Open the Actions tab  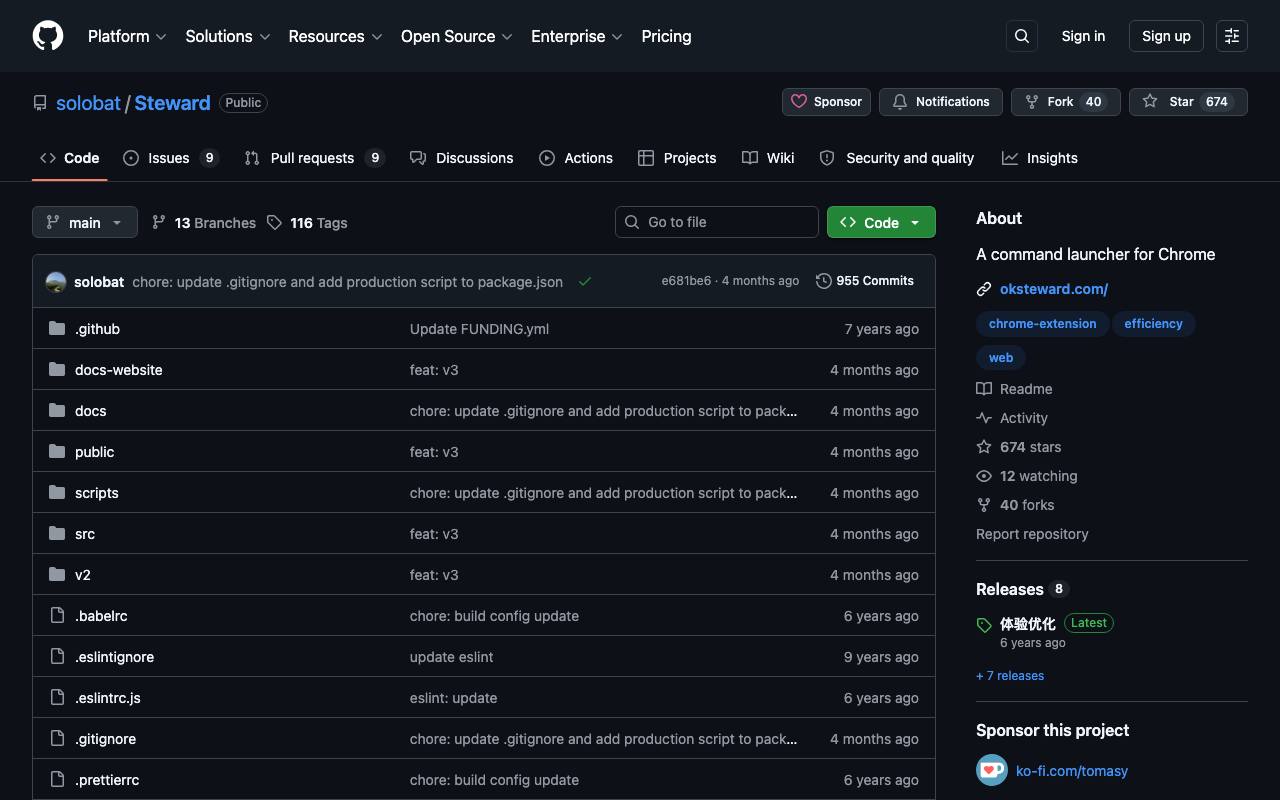point(575,158)
